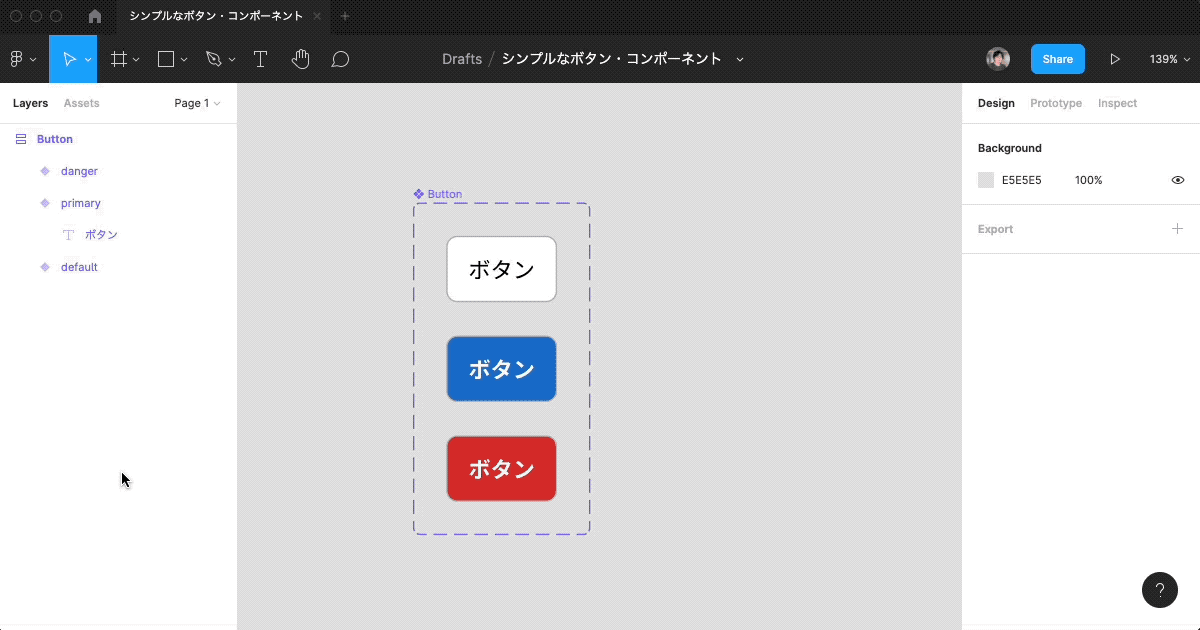The height and width of the screenshot is (630, 1200).
Task: Toggle Background color visibility eye
Action: (x=1178, y=180)
